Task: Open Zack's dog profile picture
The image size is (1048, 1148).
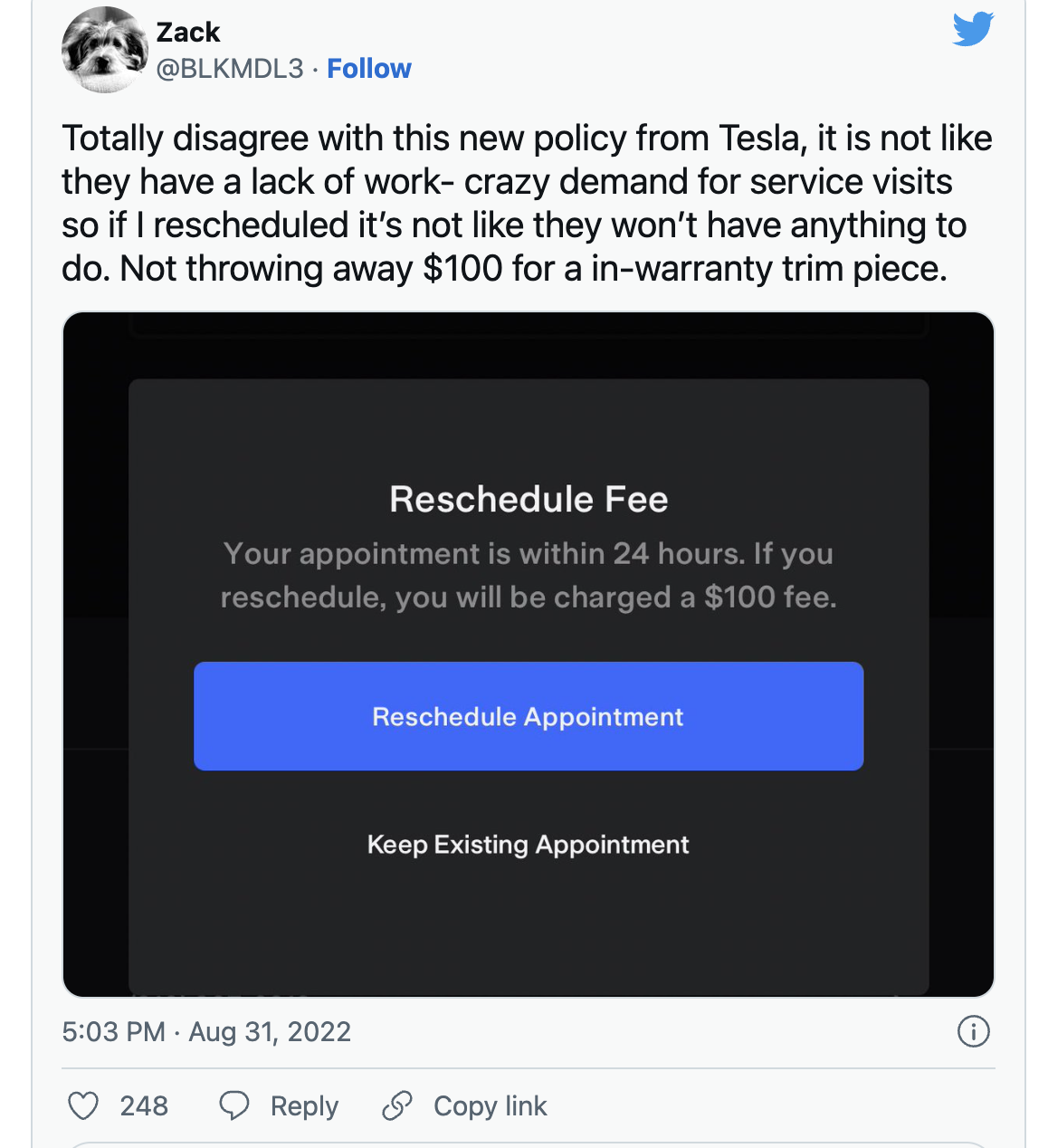Action: (104, 50)
